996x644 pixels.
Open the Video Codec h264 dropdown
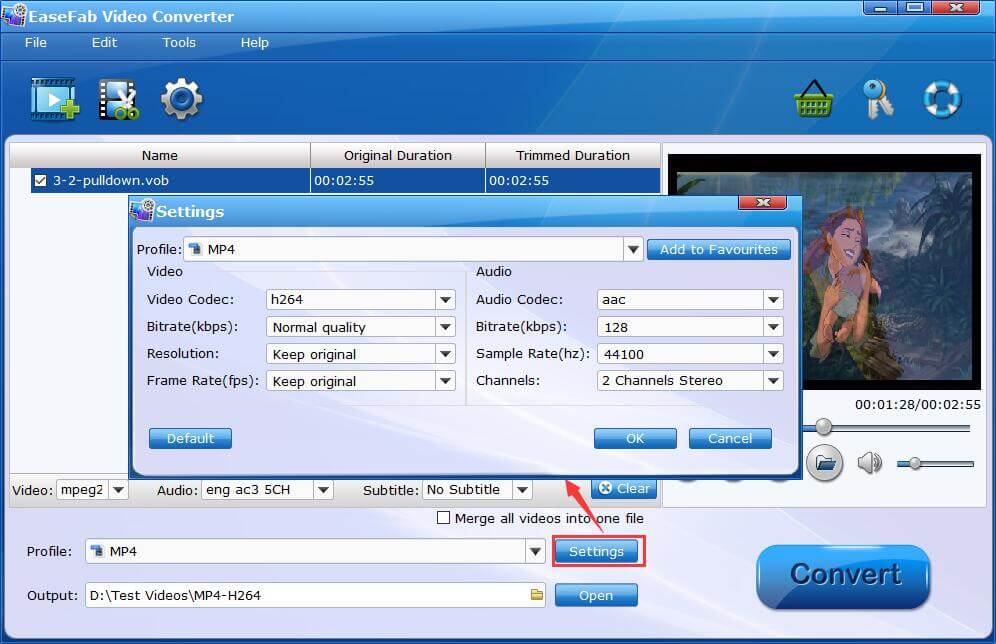446,299
